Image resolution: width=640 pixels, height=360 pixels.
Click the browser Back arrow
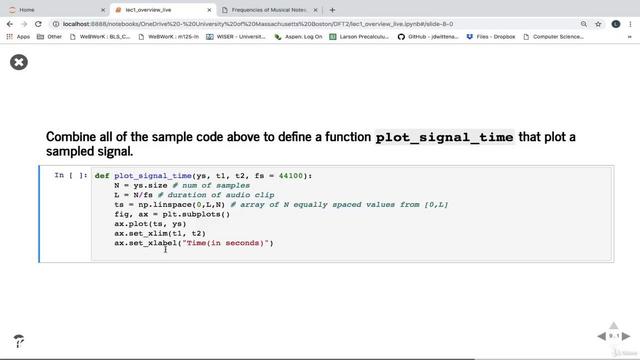pyautogui.click(x=9, y=24)
